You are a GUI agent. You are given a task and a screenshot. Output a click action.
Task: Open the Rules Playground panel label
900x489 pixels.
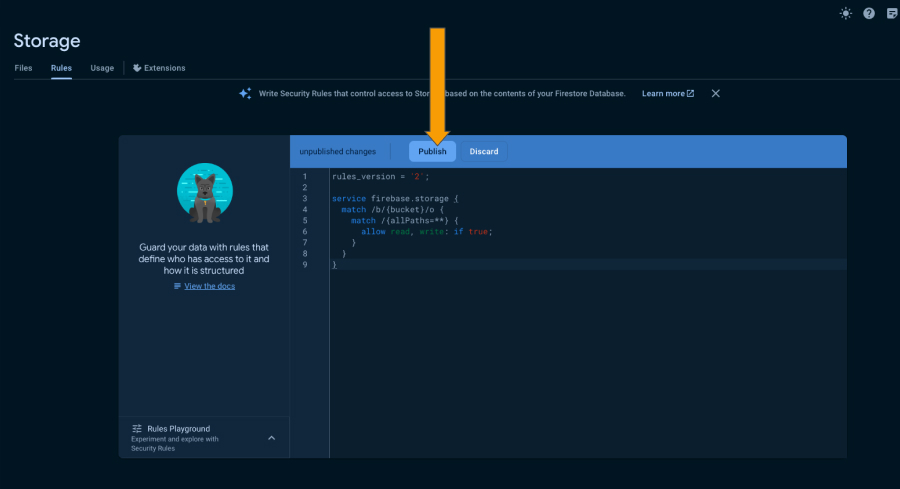click(x=179, y=429)
